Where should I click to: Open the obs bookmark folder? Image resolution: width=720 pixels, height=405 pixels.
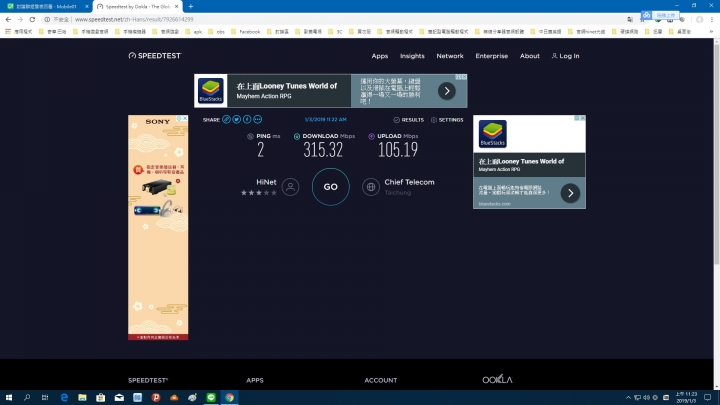tap(217, 32)
